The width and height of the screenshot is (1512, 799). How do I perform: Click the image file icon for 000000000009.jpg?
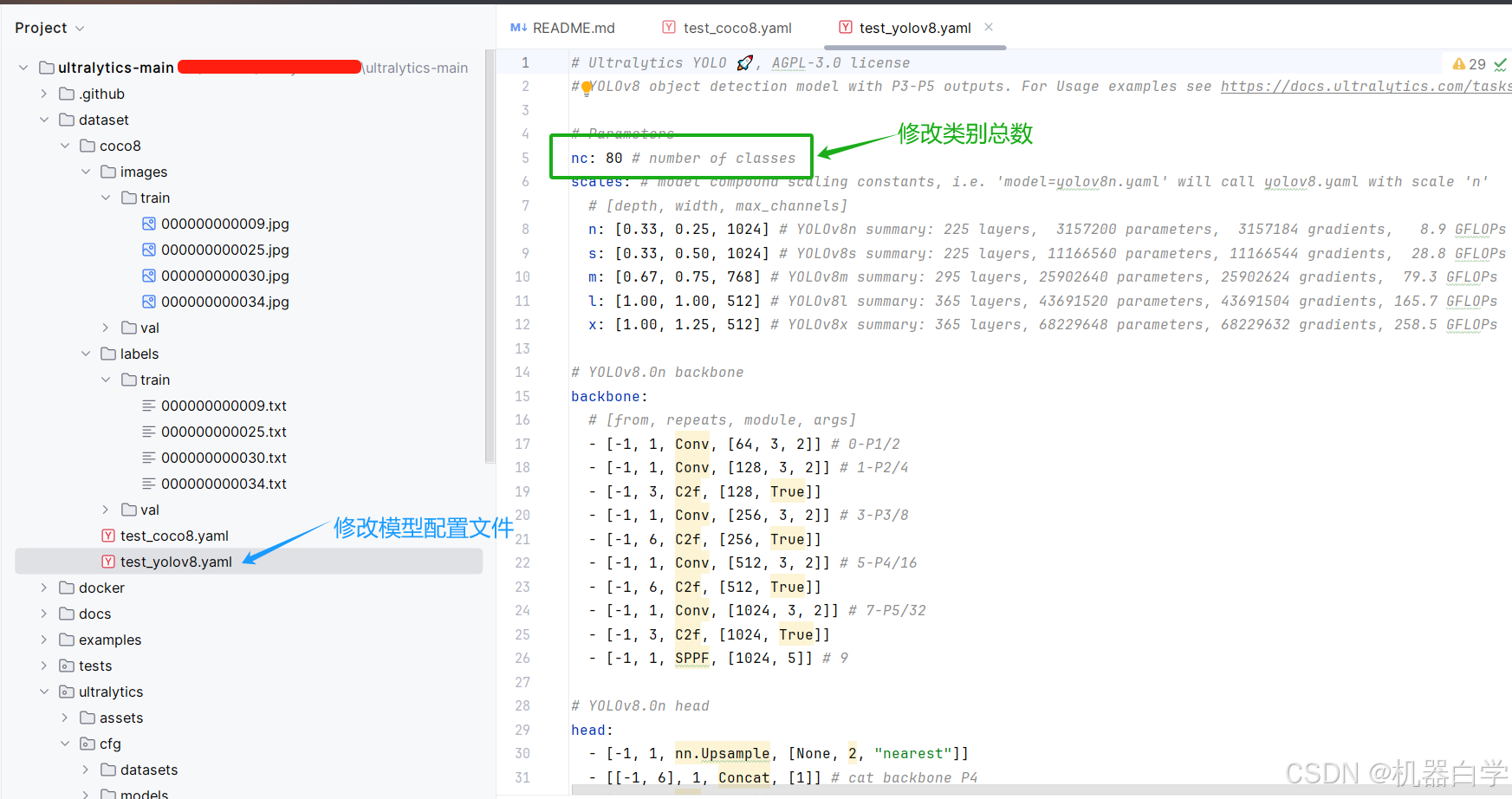click(149, 224)
